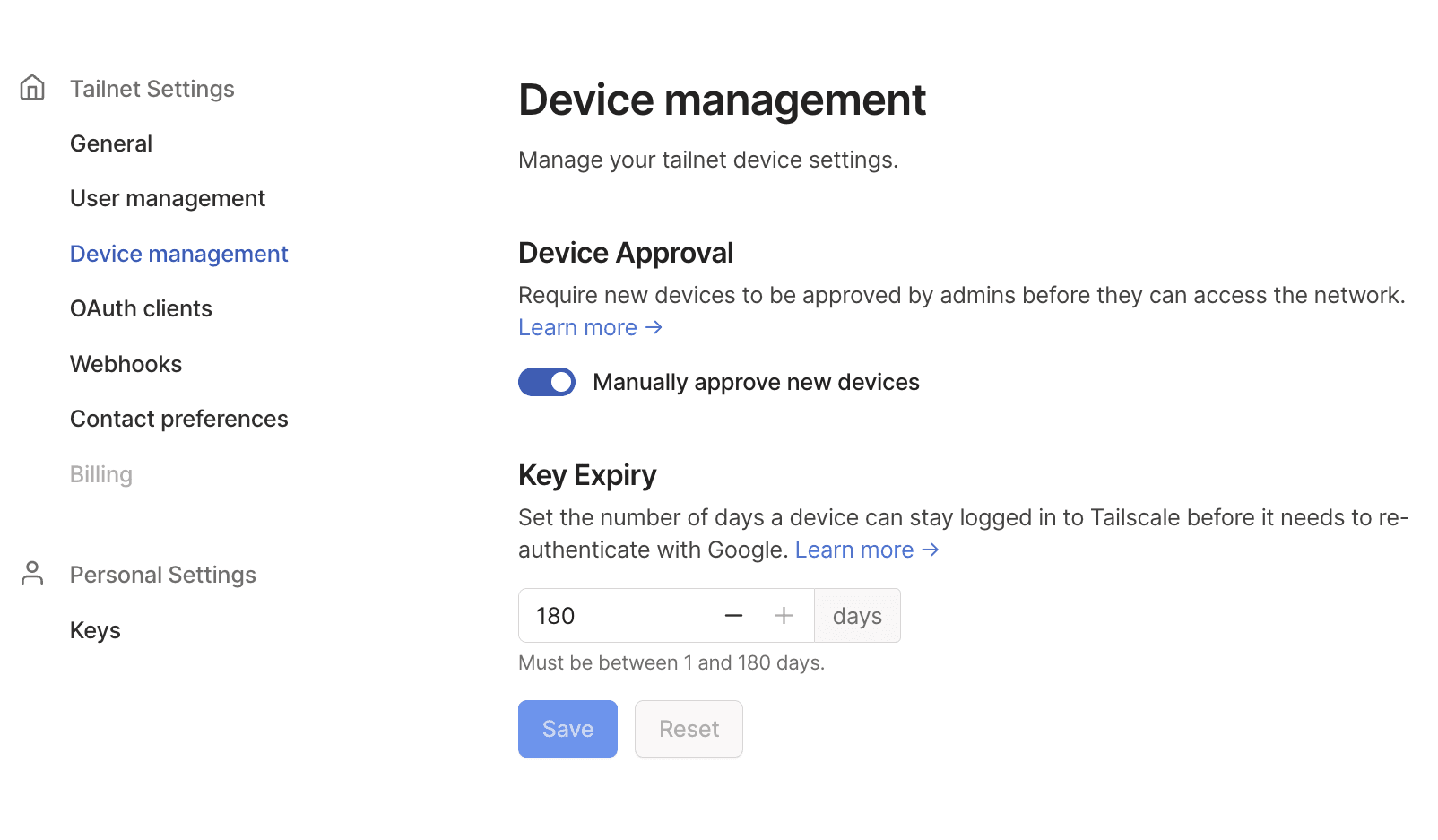Toggle Manually approve new devices switch
Viewport: 1438px width, 840px height.
click(x=547, y=382)
